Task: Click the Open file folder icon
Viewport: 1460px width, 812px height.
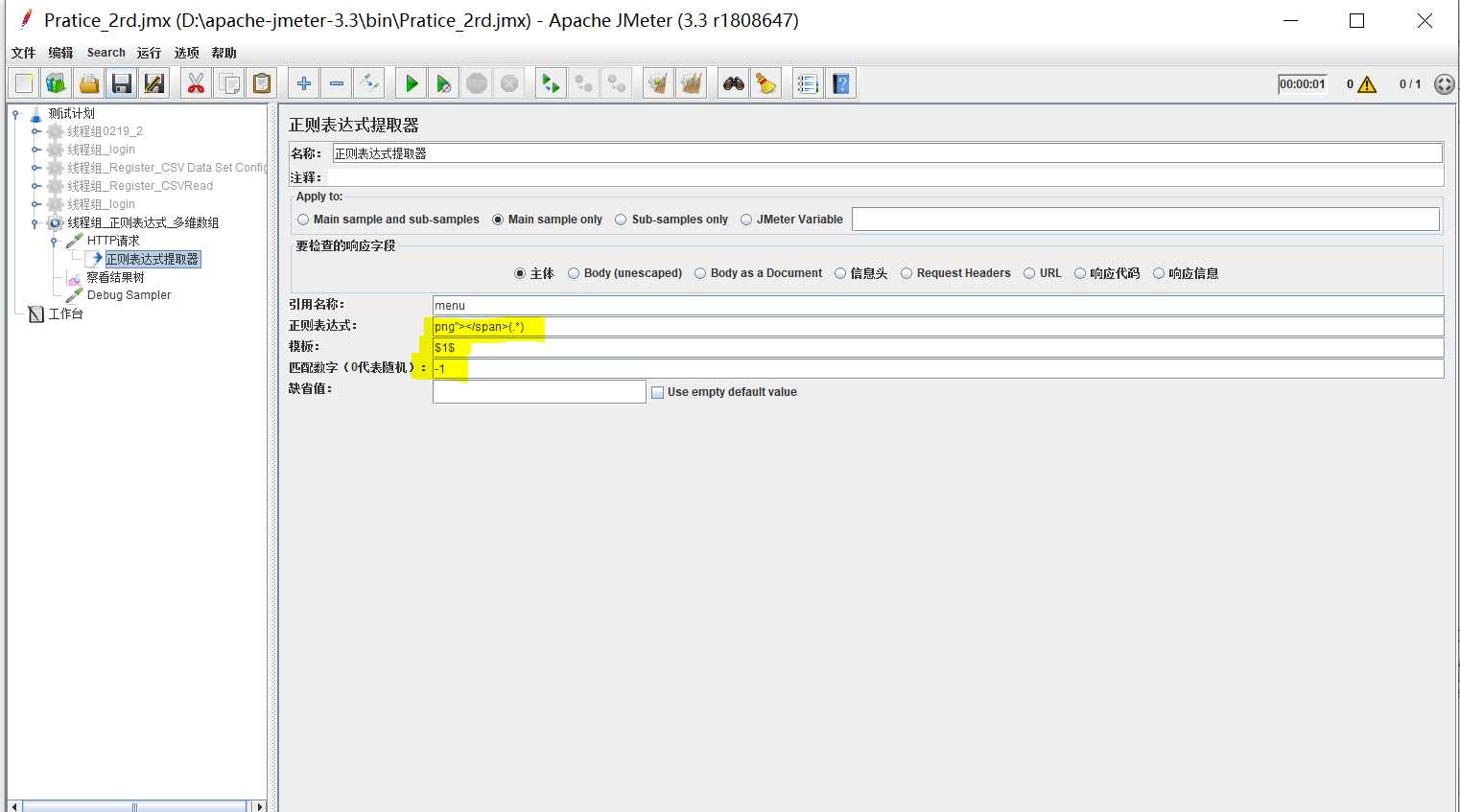Action: 89,83
